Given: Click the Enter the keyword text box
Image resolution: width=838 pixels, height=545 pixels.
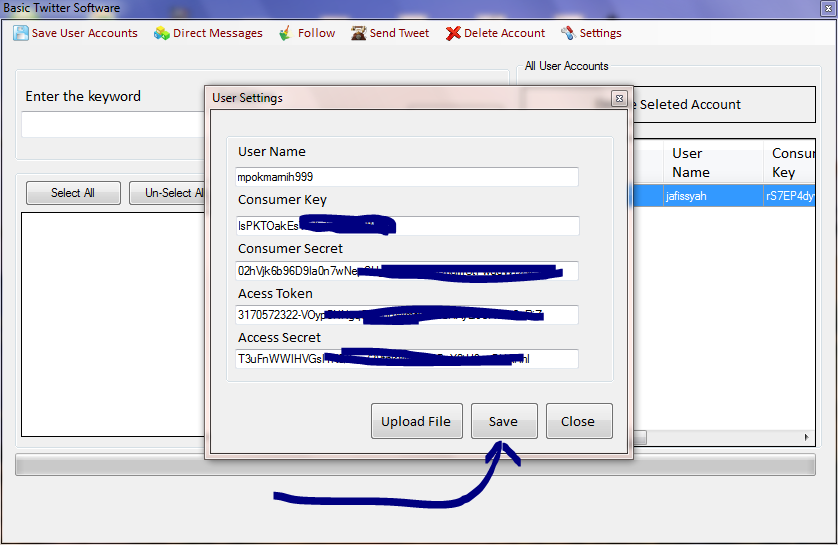Looking at the screenshot, I should click(x=113, y=124).
